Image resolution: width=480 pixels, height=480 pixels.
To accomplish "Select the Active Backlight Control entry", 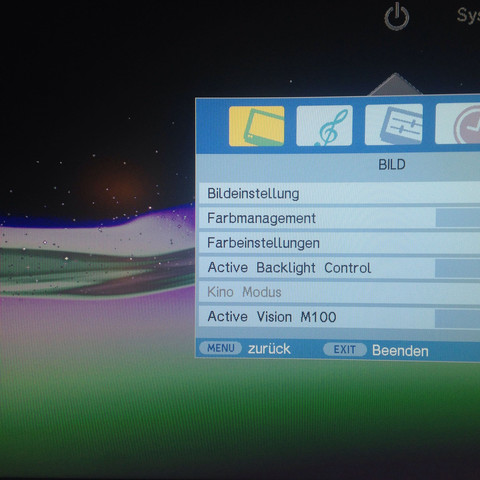I will (x=339, y=267).
